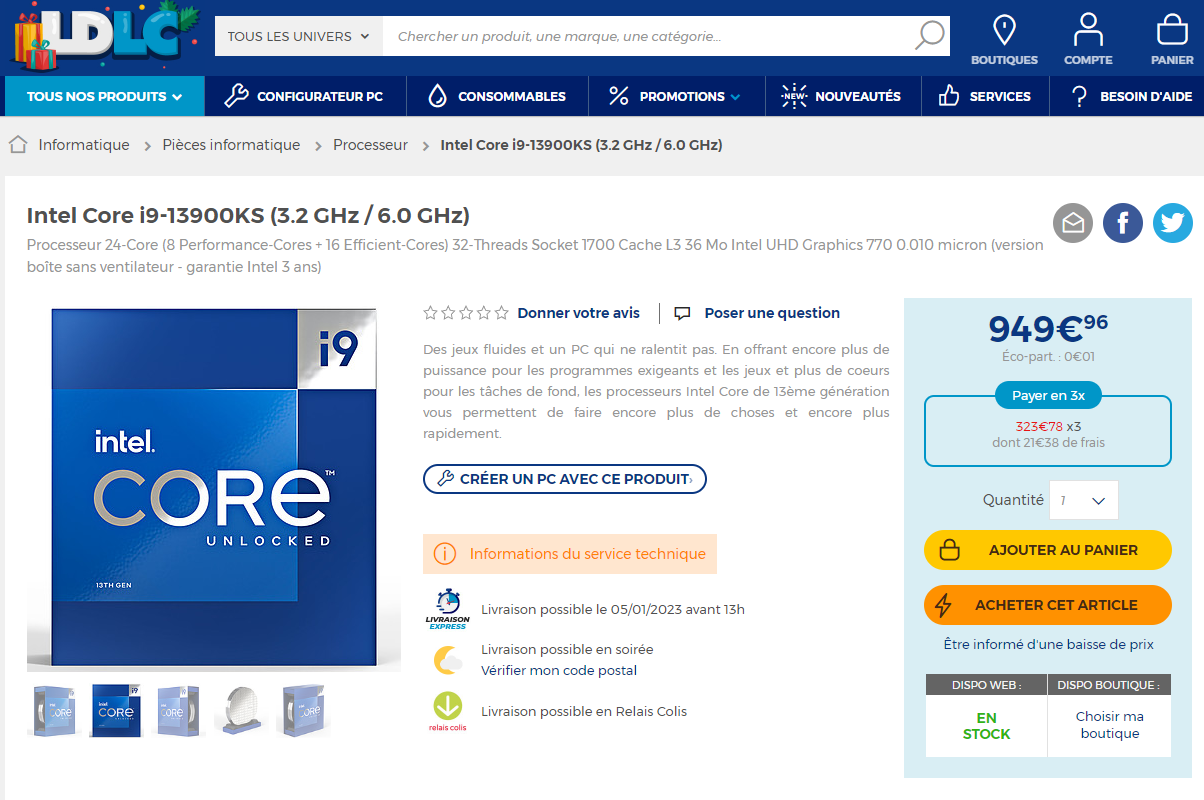Select the fourth thumbnail showing the wafer
Image resolution: width=1204 pixels, height=800 pixels.
pos(241,711)
